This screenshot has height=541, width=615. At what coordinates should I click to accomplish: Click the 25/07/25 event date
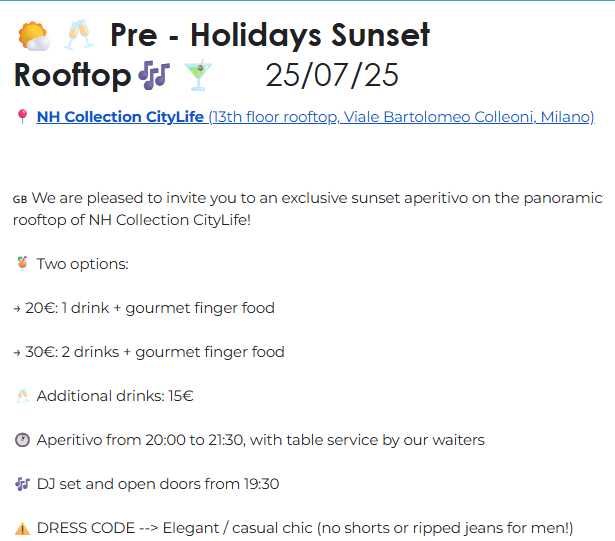coord(332,75)
